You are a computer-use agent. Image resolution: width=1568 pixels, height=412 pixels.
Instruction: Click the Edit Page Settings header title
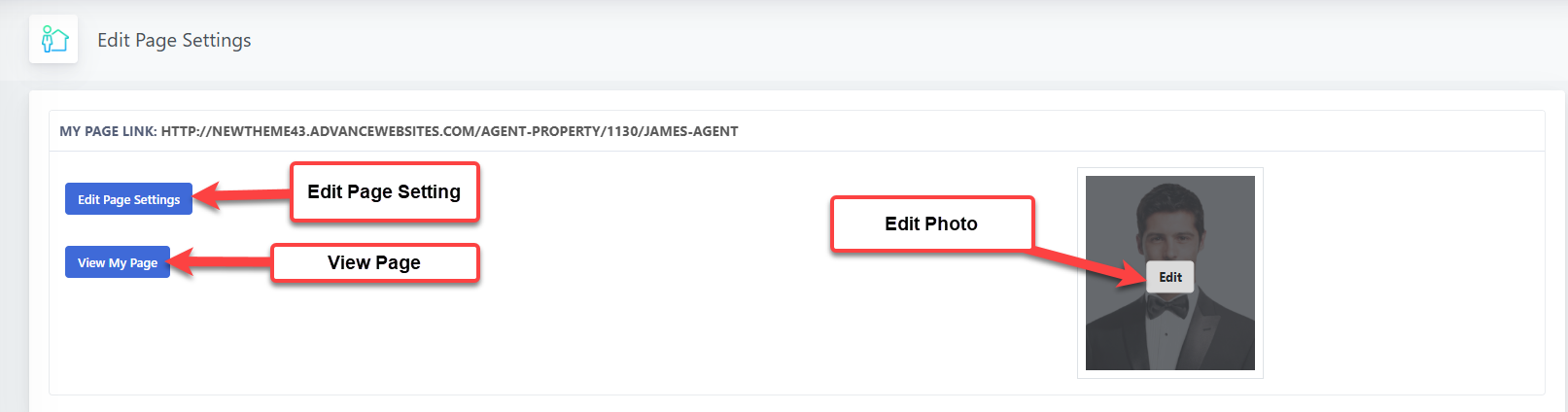[174, 40]
